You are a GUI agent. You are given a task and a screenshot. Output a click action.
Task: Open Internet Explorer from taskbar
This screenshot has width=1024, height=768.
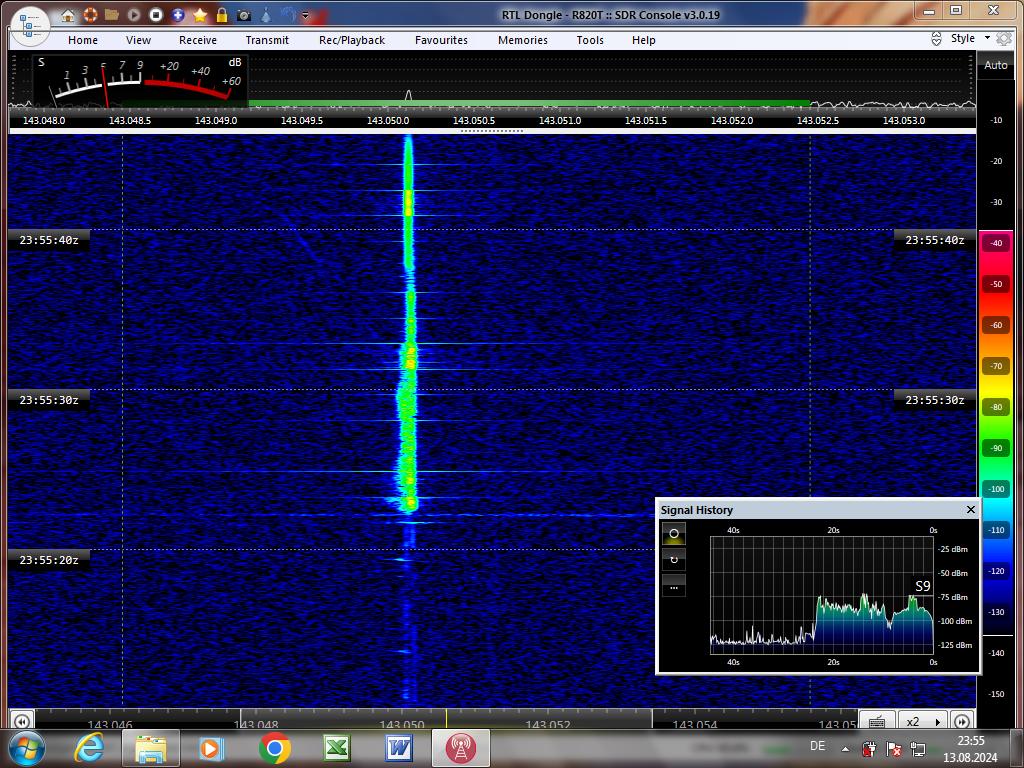[89, 748]
